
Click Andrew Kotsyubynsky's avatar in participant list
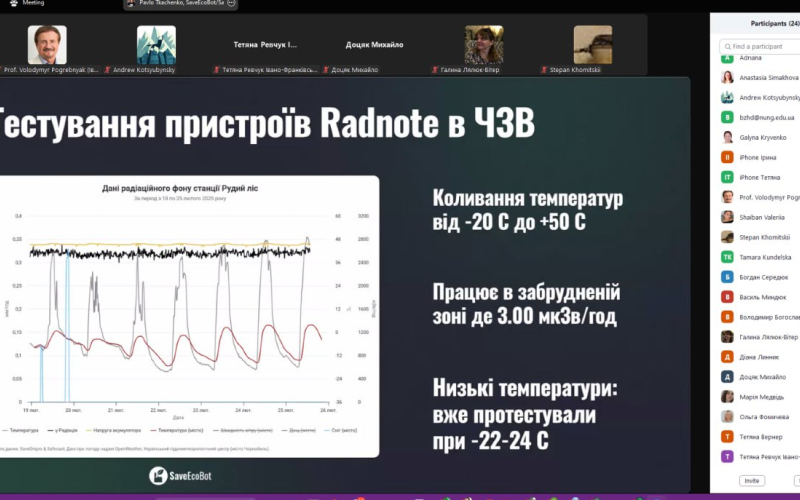pyautogui.click(x=727, y=97)
